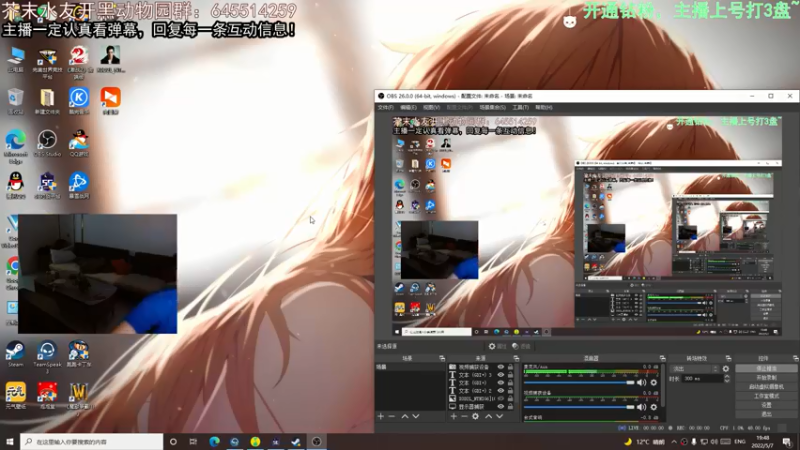Move scene down with arrow icon
This screenshot has width=800, height=450.
[x=416, y=416]
